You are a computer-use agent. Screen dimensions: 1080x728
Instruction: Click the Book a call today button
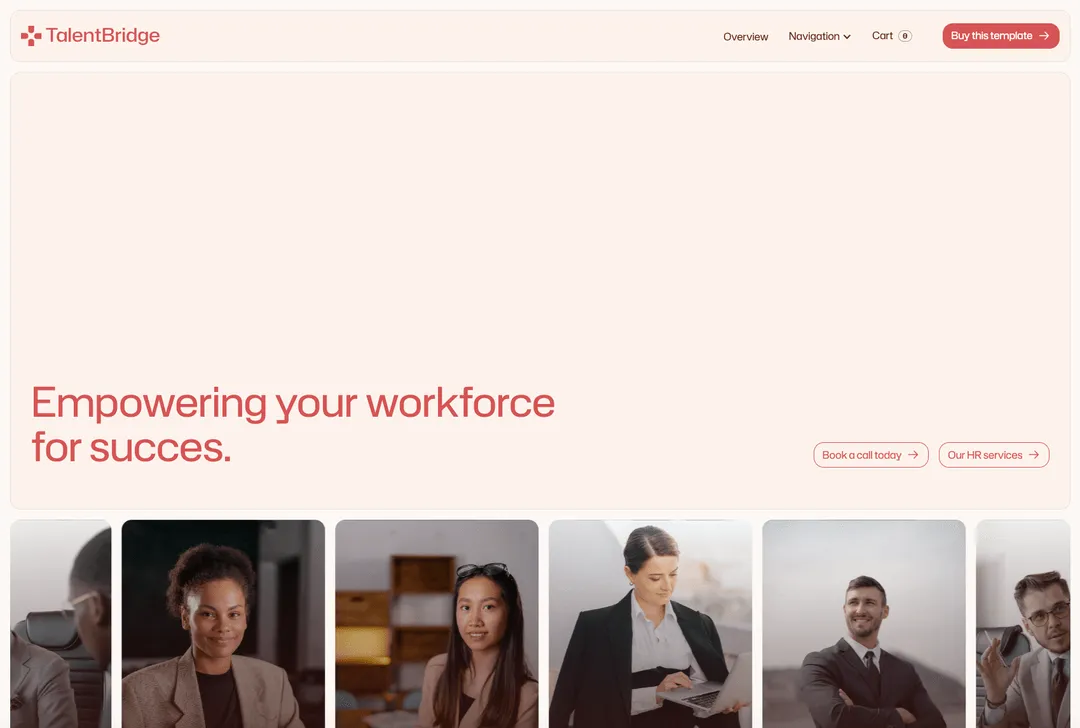(871, 455)
